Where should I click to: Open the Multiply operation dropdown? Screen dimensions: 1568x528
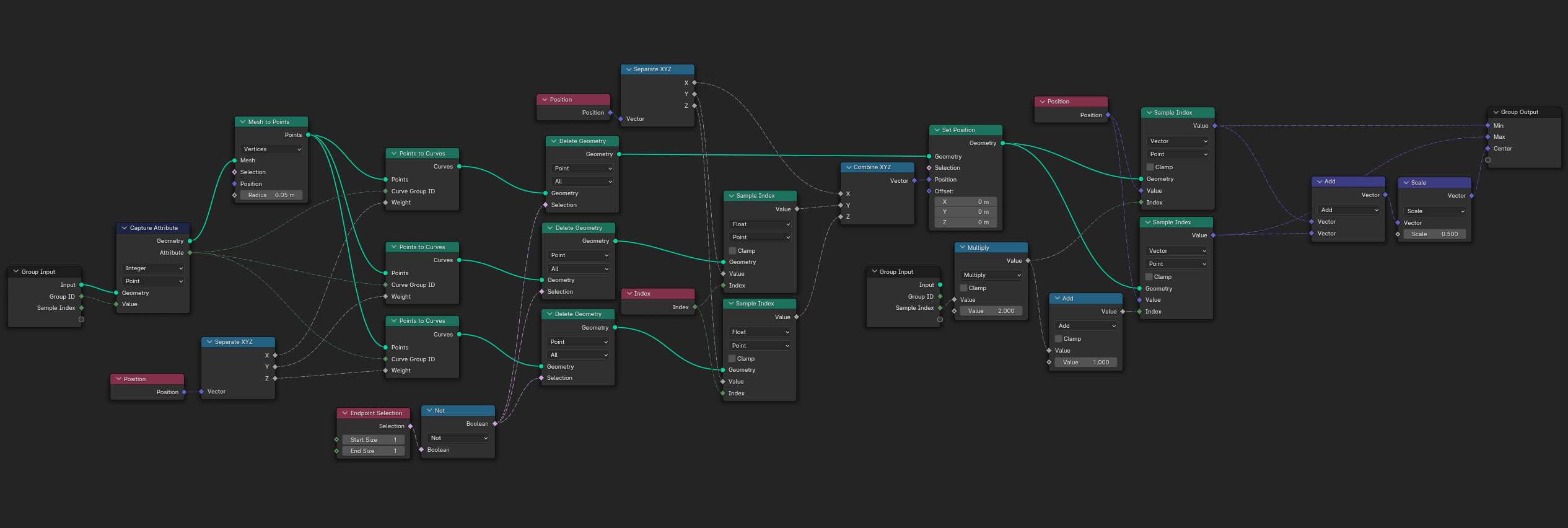tap(991, 275)
